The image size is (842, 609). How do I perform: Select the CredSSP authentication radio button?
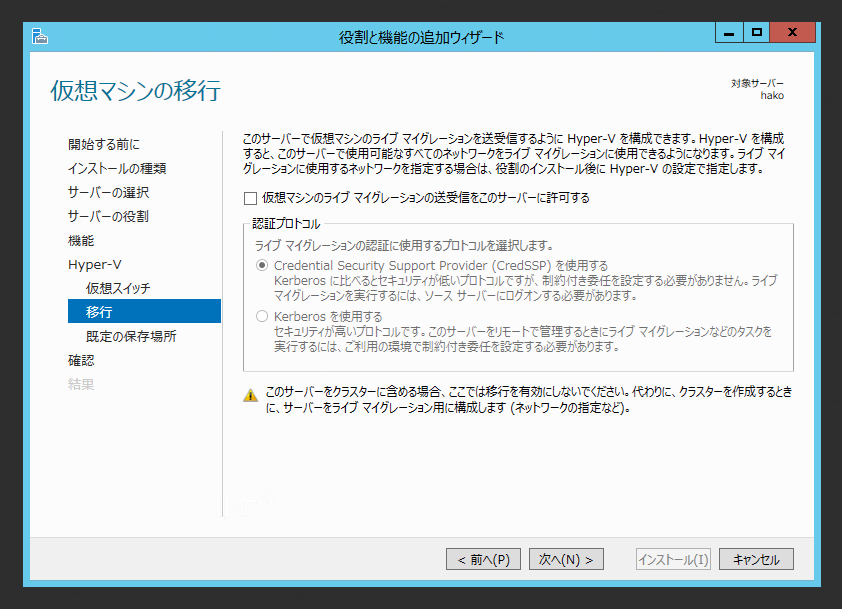coord(262,265)
